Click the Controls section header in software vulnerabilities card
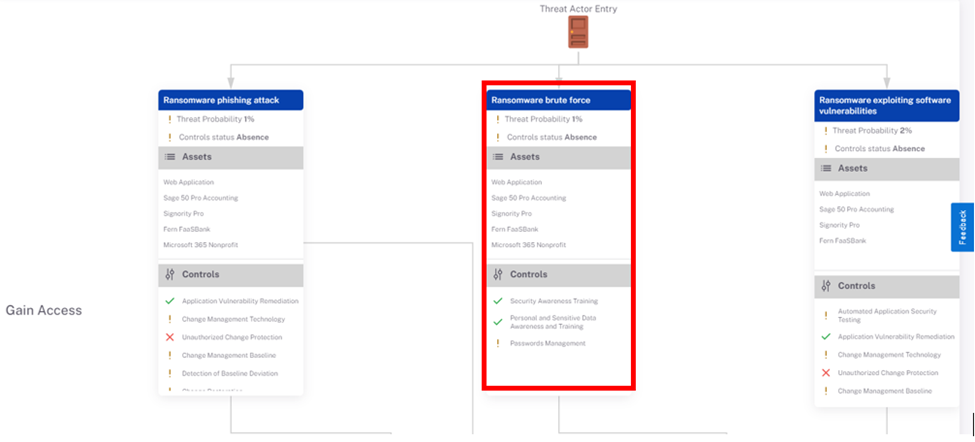The width and height of the screenshot is (975, 442). (x=887, y=287)
